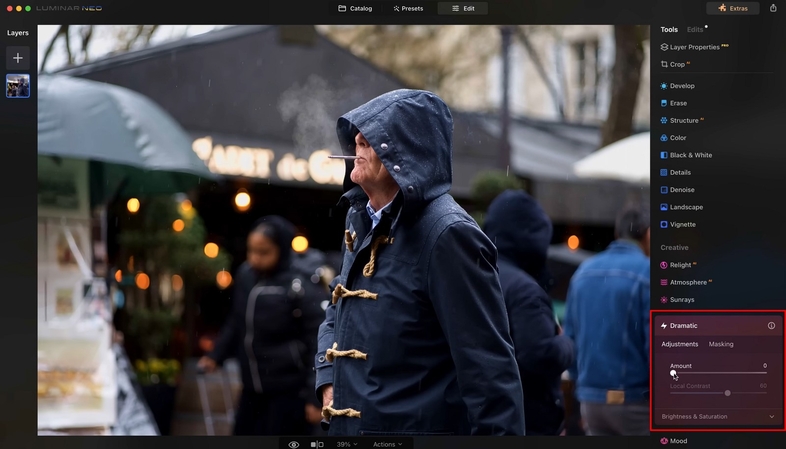Click the Luminar Neo logo
Image resolution: width=786 pixels, height=449 pixels.
(69, 9)
